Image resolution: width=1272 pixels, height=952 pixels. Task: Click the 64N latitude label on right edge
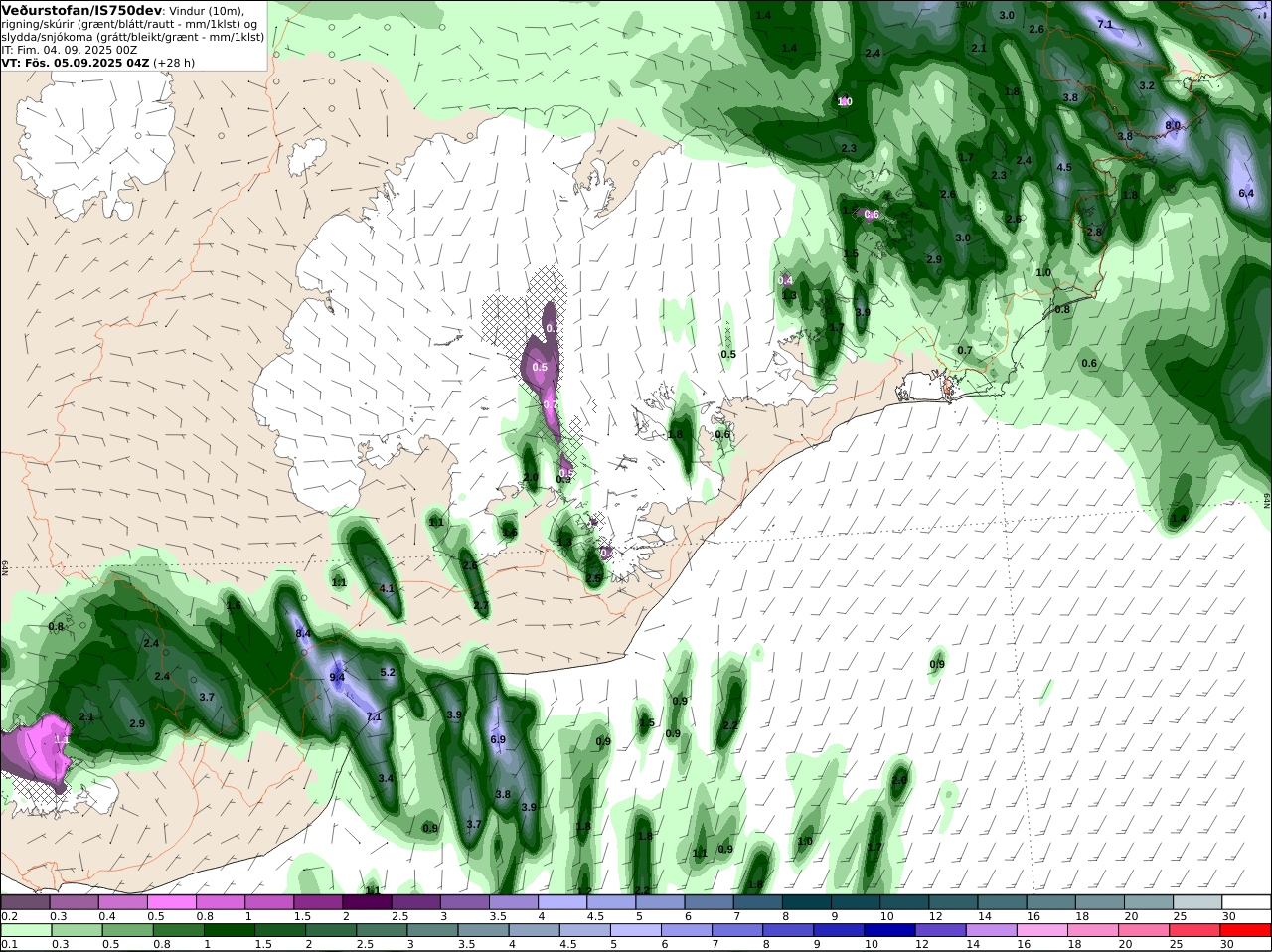tap(1267, 500)
